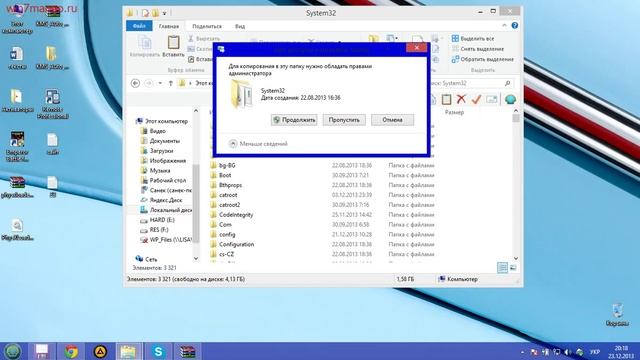640x360 pixels.
Task: Select Сеть in the navigation pane
Action: pyautogui.click(x=147, y=259)
